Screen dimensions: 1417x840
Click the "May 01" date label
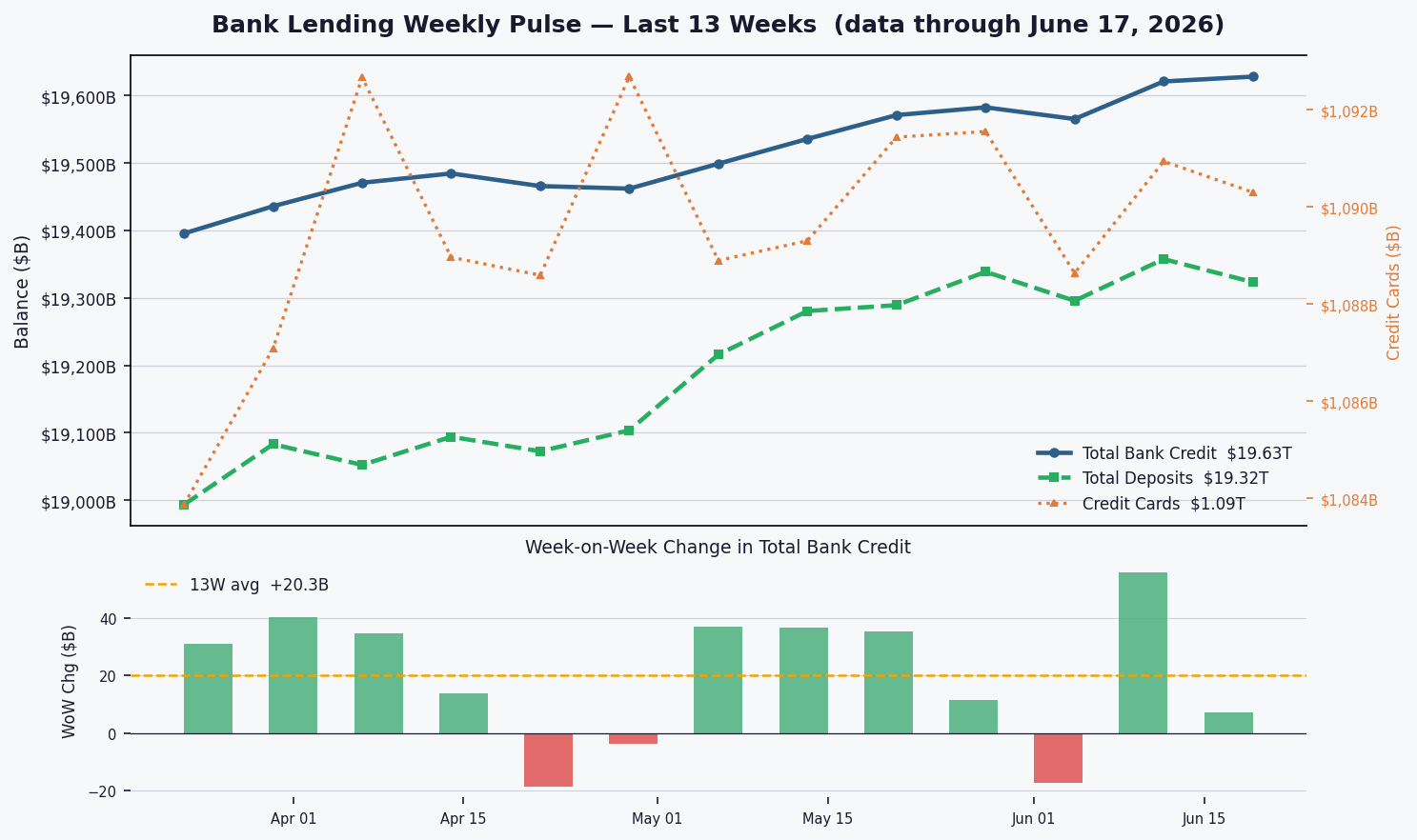click(x=658, y=819)
